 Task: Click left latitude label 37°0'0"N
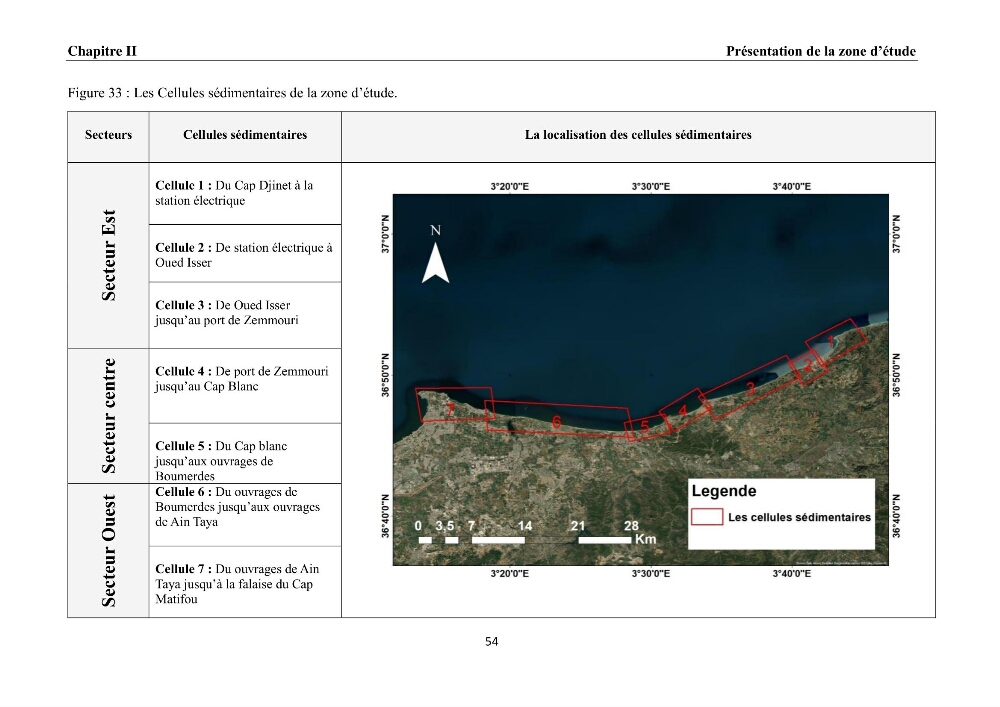click(x=385, y=234)
